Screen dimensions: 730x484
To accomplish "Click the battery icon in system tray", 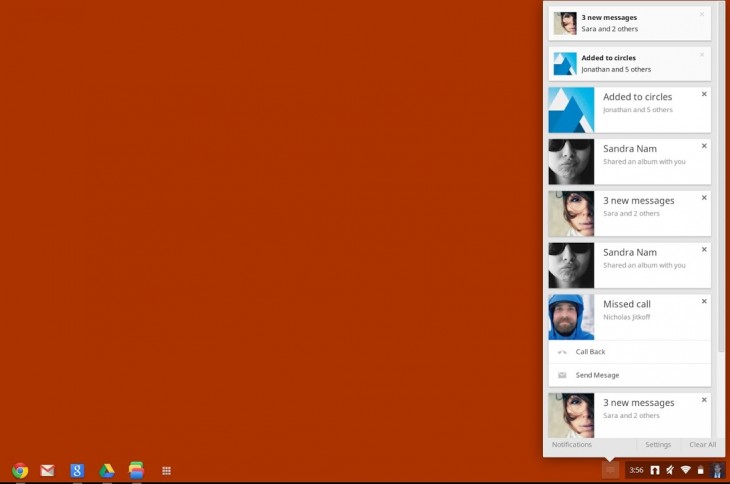I will tap(700, 470).
